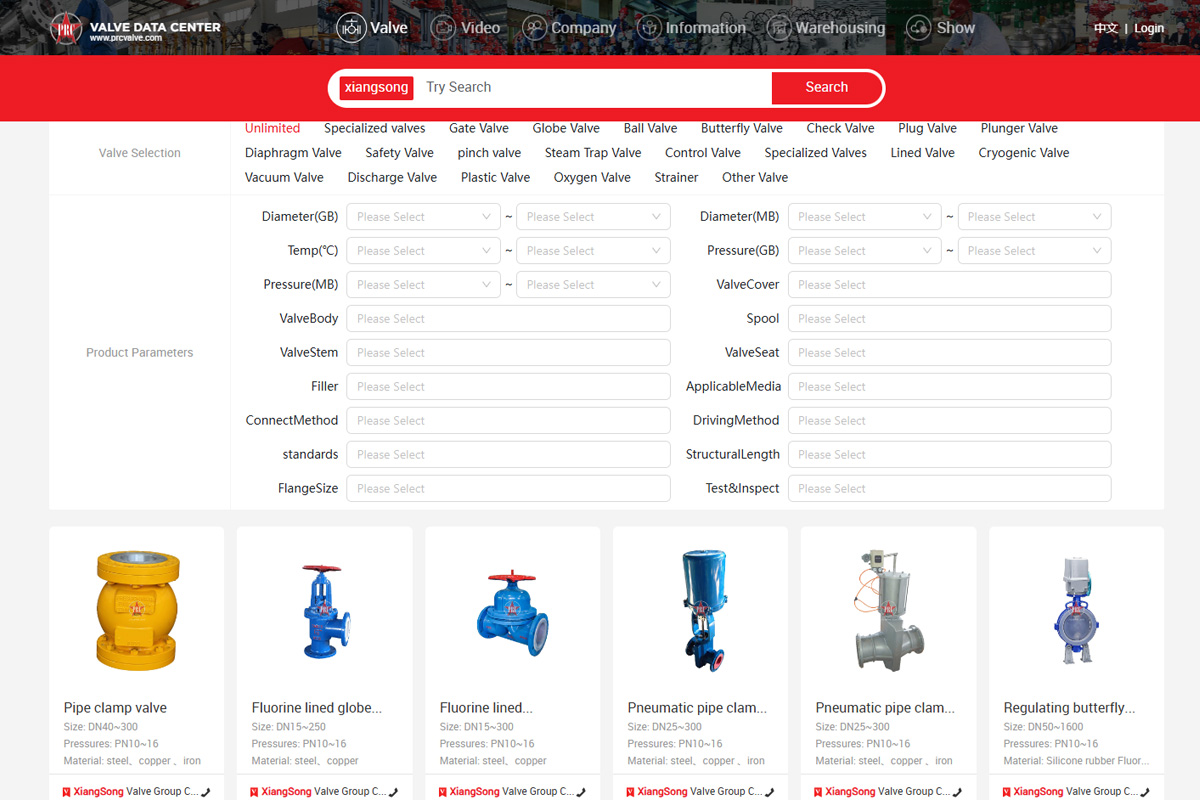Viewport: 1200px width, 800px height.
Task: Expand the second Pressure(GB) dropdown
Action: click(1034, 251)
